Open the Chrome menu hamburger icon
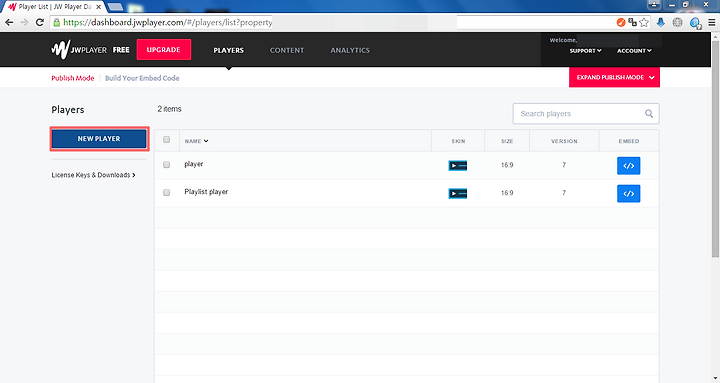Screen dimensions: 720x383 [x=712, y=22]
